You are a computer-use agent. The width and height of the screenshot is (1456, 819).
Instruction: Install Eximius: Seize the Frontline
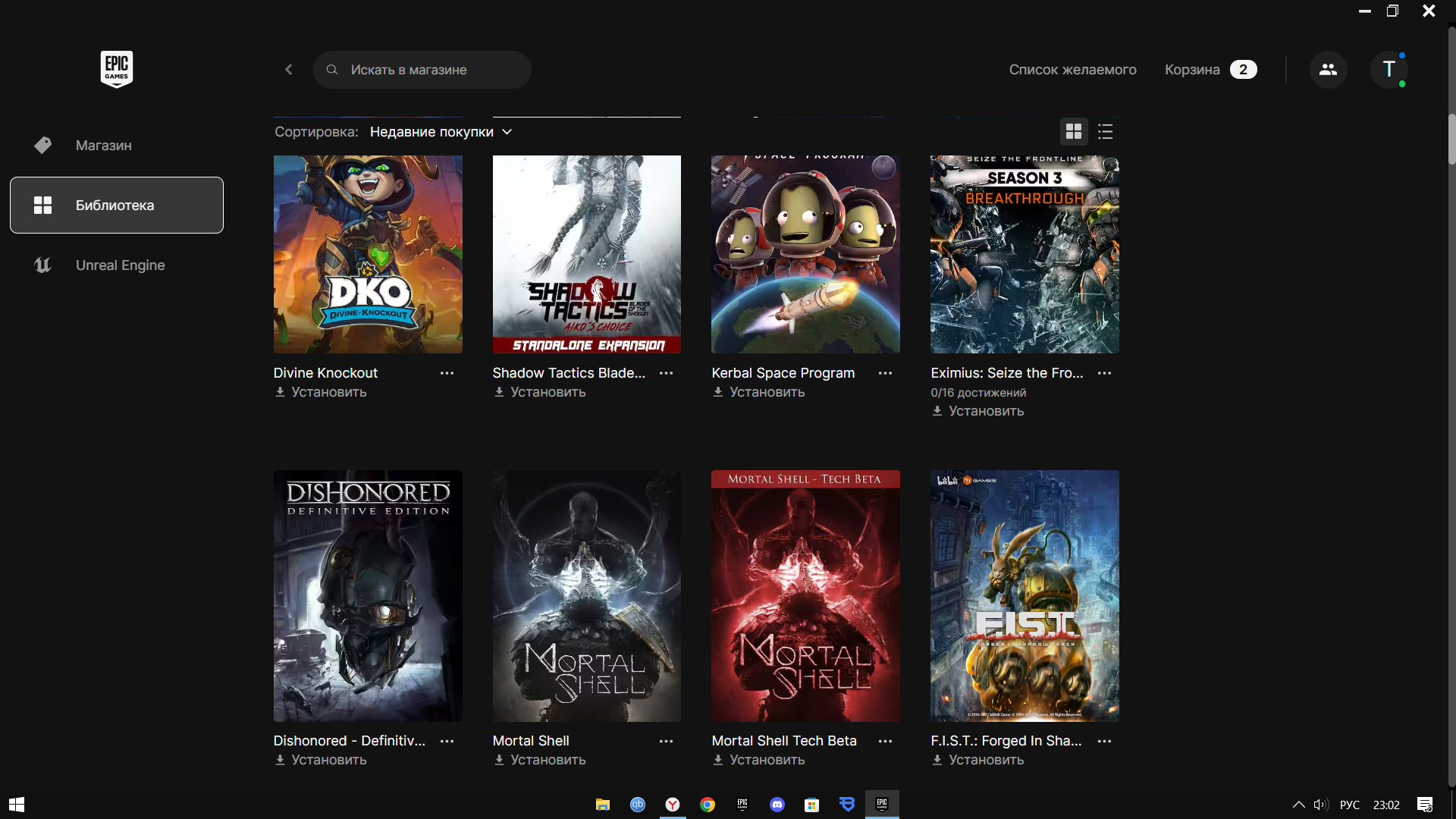(x=978, y=411)
